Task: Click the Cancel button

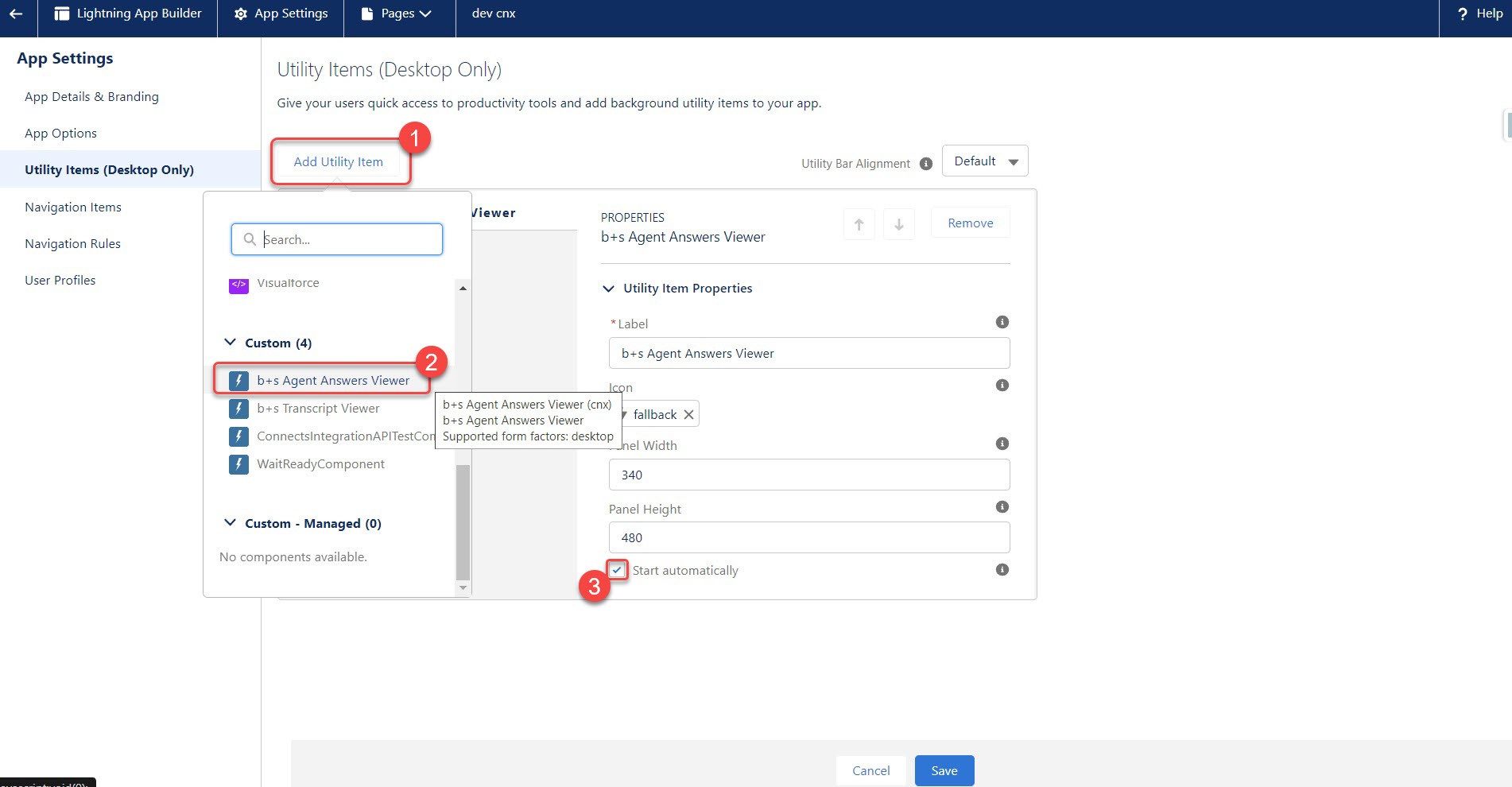Action: click(x=871, y=770)
